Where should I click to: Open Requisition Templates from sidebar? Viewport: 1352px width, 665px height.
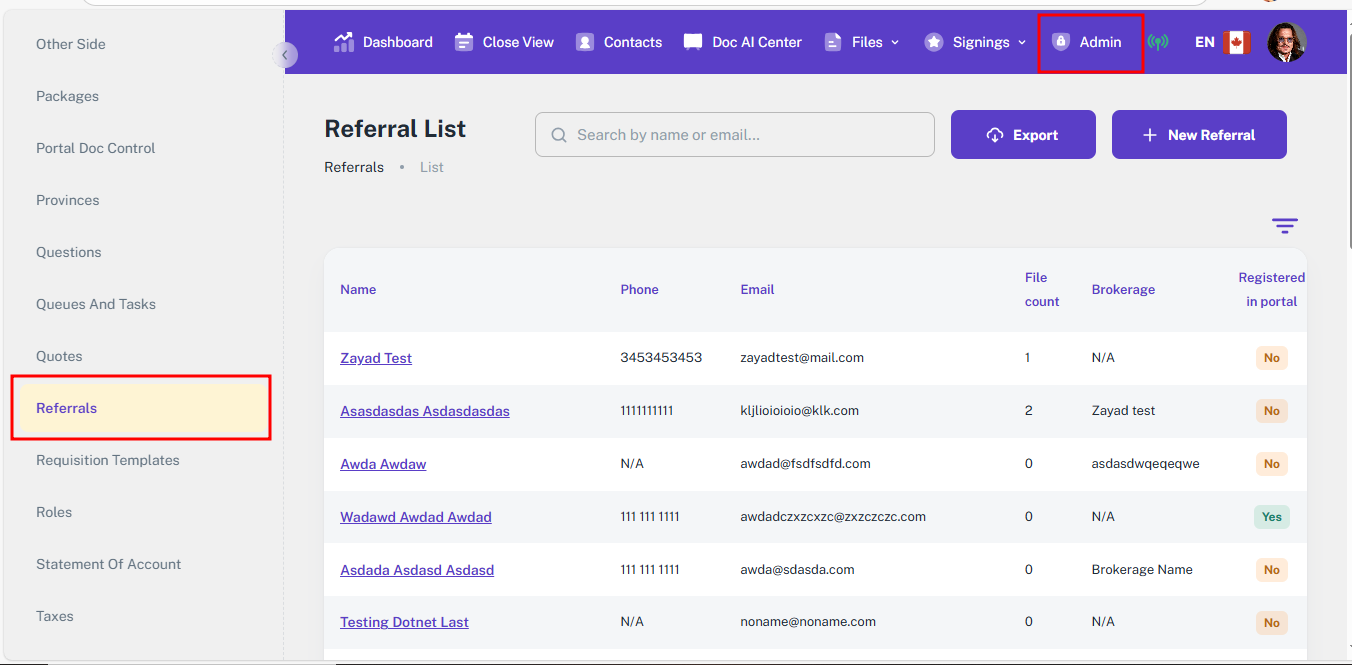click(108, 460)
